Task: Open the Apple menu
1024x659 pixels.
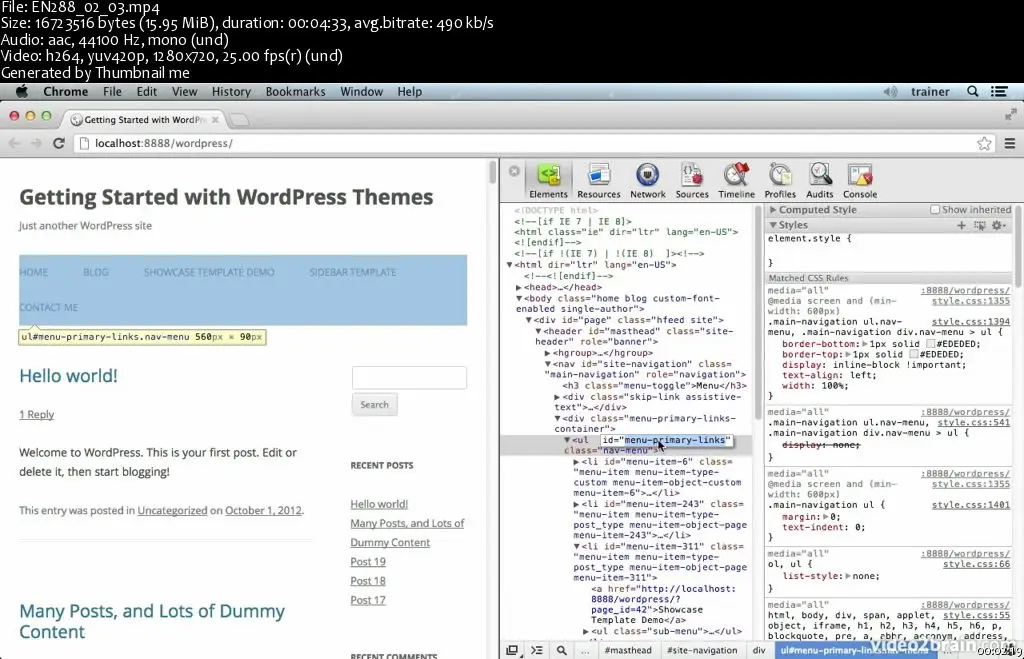Action: pyautogui.click(x=22, y=91)
